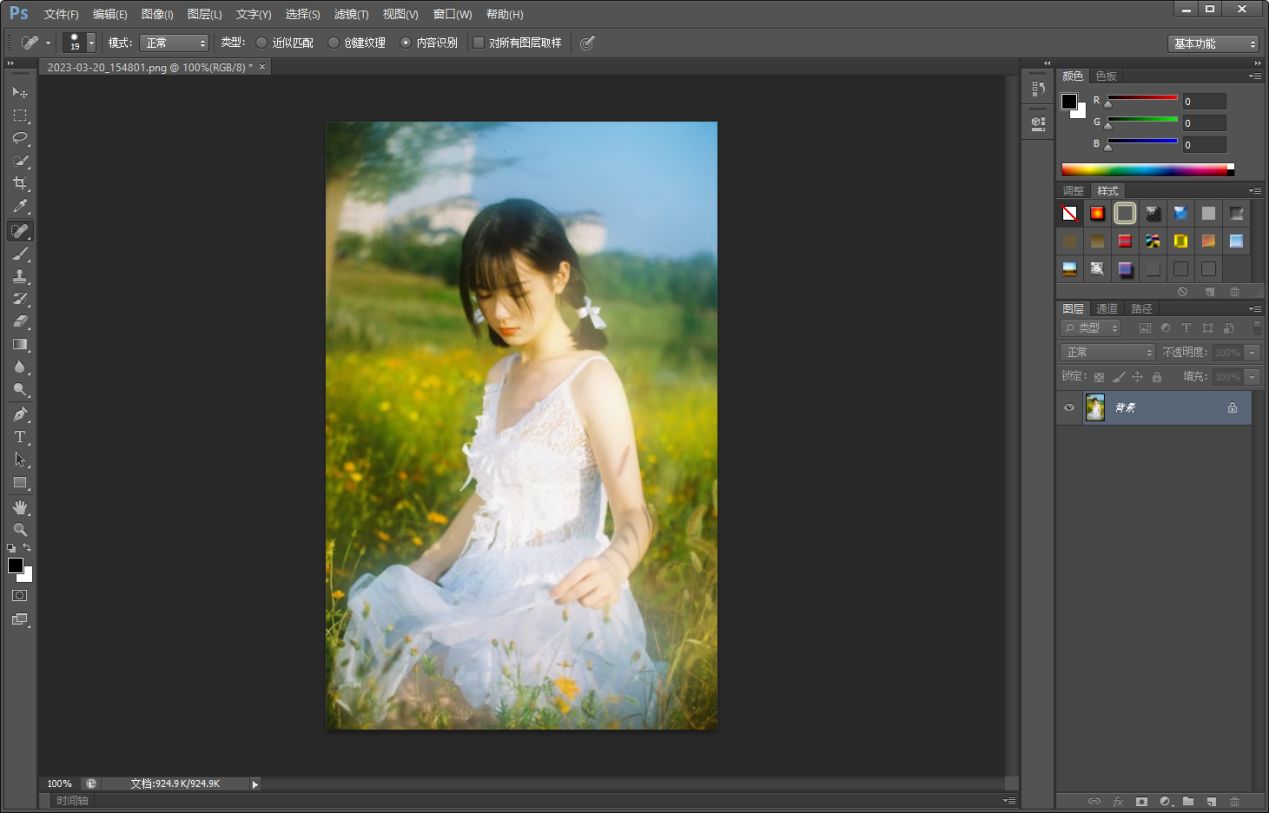This screenshot has height=813, width=1269.
Task: Click the color spectrum ramp bar
Action: [1147, 170]
